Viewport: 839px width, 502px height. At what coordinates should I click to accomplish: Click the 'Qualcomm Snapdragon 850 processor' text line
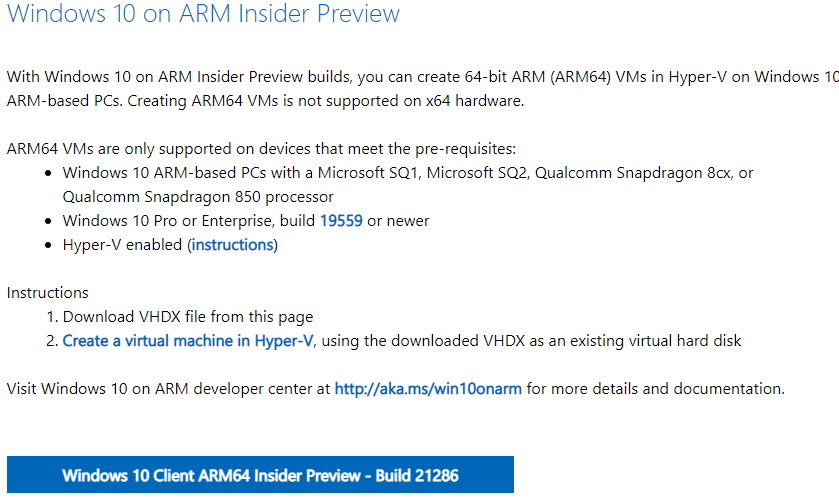pyautogui.click(x=198, y=197)
